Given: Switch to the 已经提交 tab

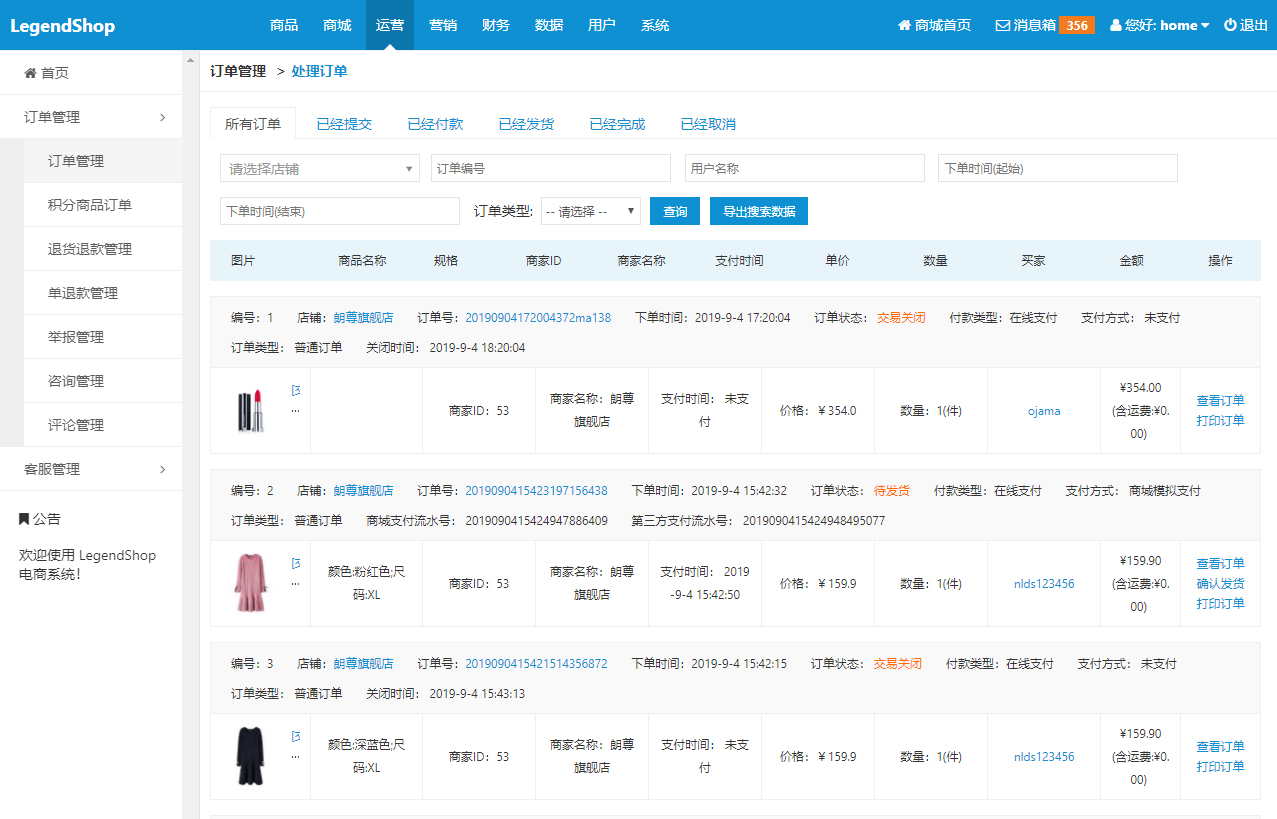Looking at the screenshot, I should click(344, 124).
